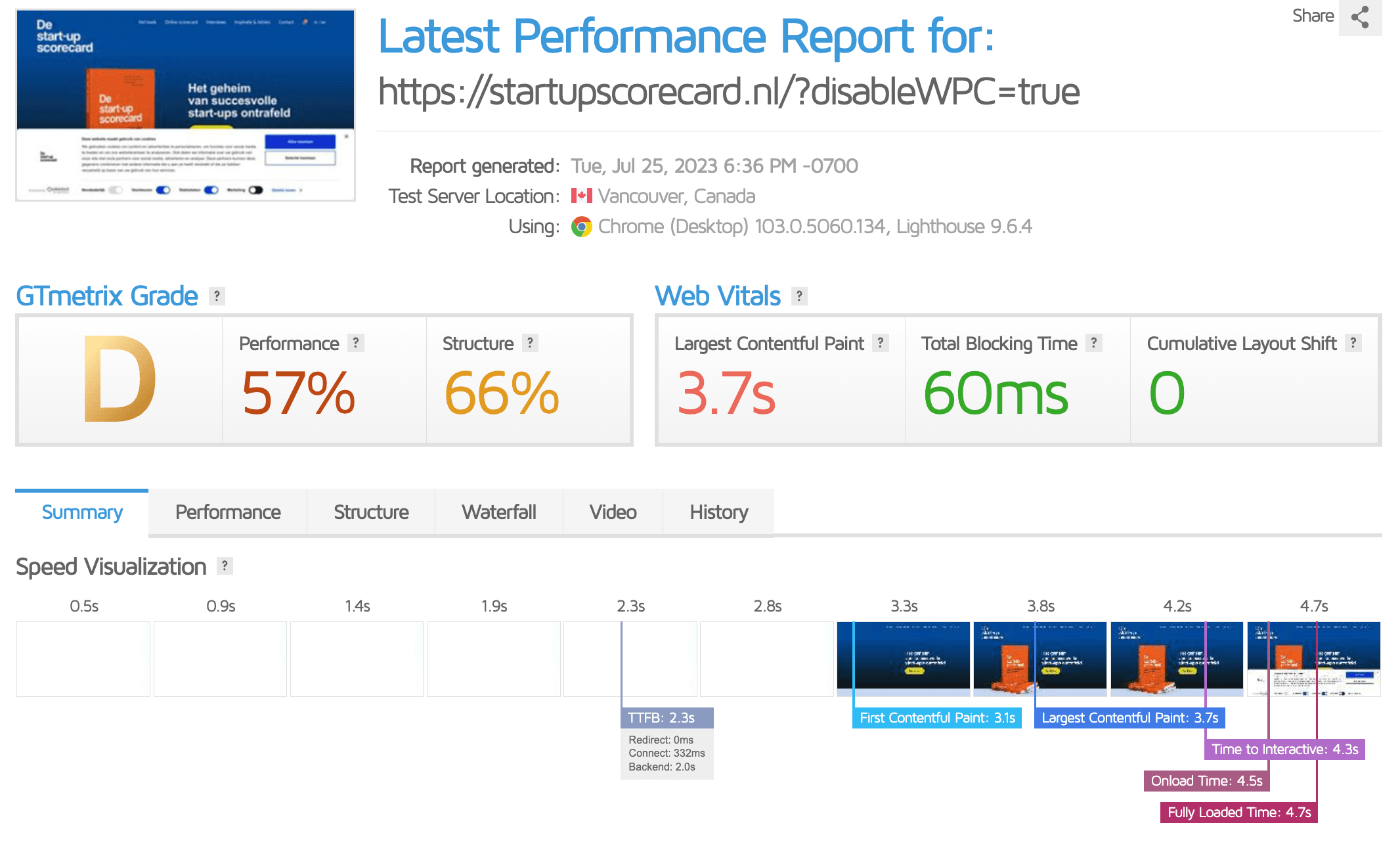Select the Structure tab

pyautogui.click(x=370, y=512)
